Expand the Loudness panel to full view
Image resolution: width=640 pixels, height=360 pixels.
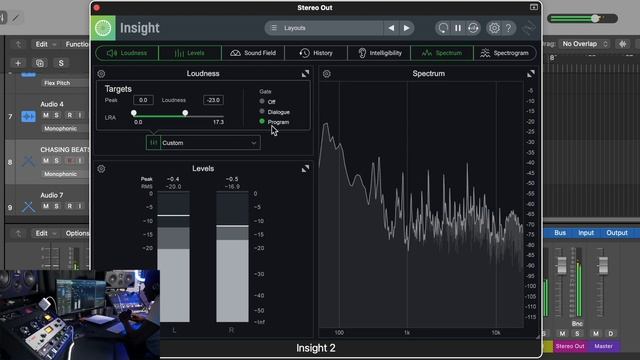point(305,74)
